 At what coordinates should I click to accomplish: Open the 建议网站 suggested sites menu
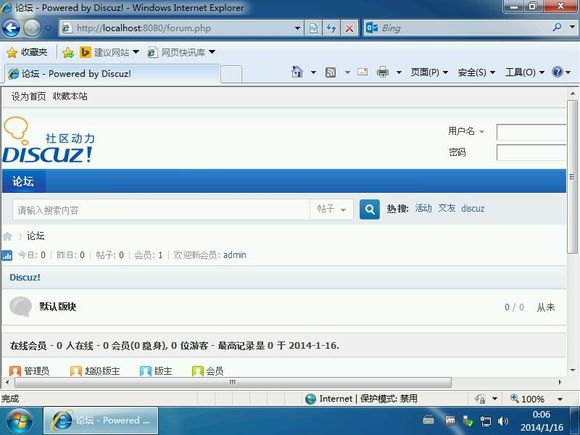point(109,53)
